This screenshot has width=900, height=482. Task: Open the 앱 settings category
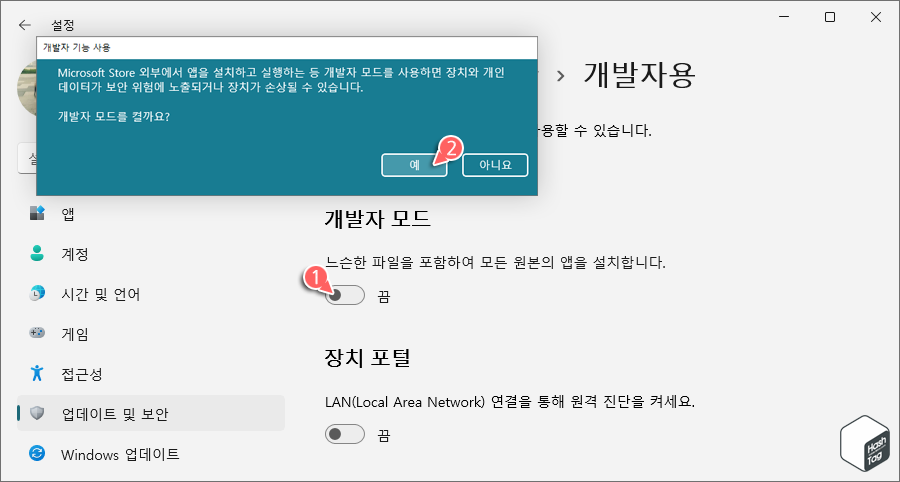click(151, 215)
